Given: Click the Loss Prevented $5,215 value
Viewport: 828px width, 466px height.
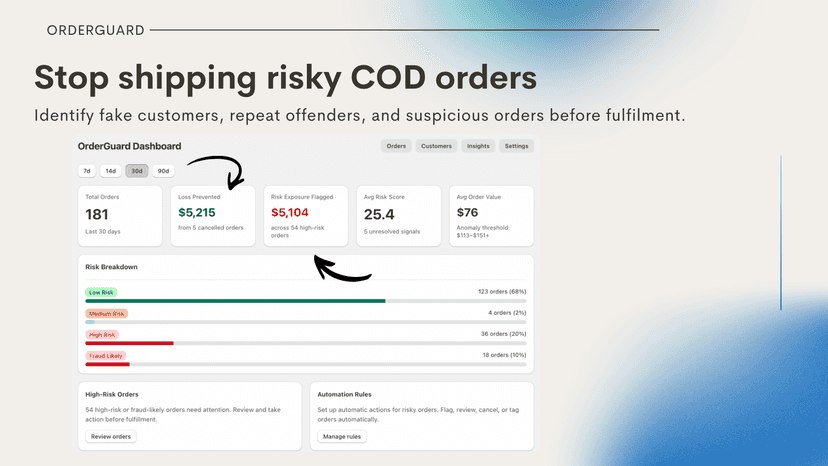Looking at the screenshot, I should (197, 212).
